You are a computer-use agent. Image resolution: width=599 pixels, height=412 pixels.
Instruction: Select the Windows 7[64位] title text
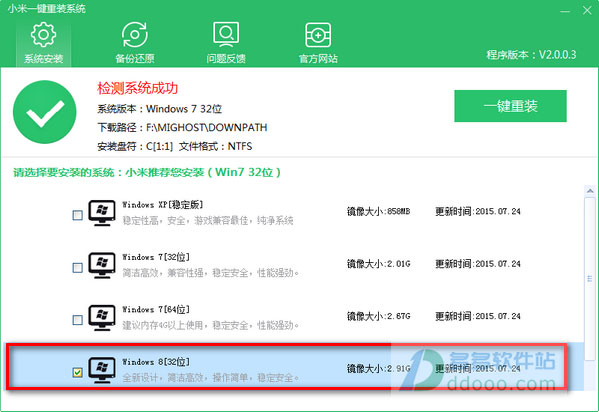[156, 310]
